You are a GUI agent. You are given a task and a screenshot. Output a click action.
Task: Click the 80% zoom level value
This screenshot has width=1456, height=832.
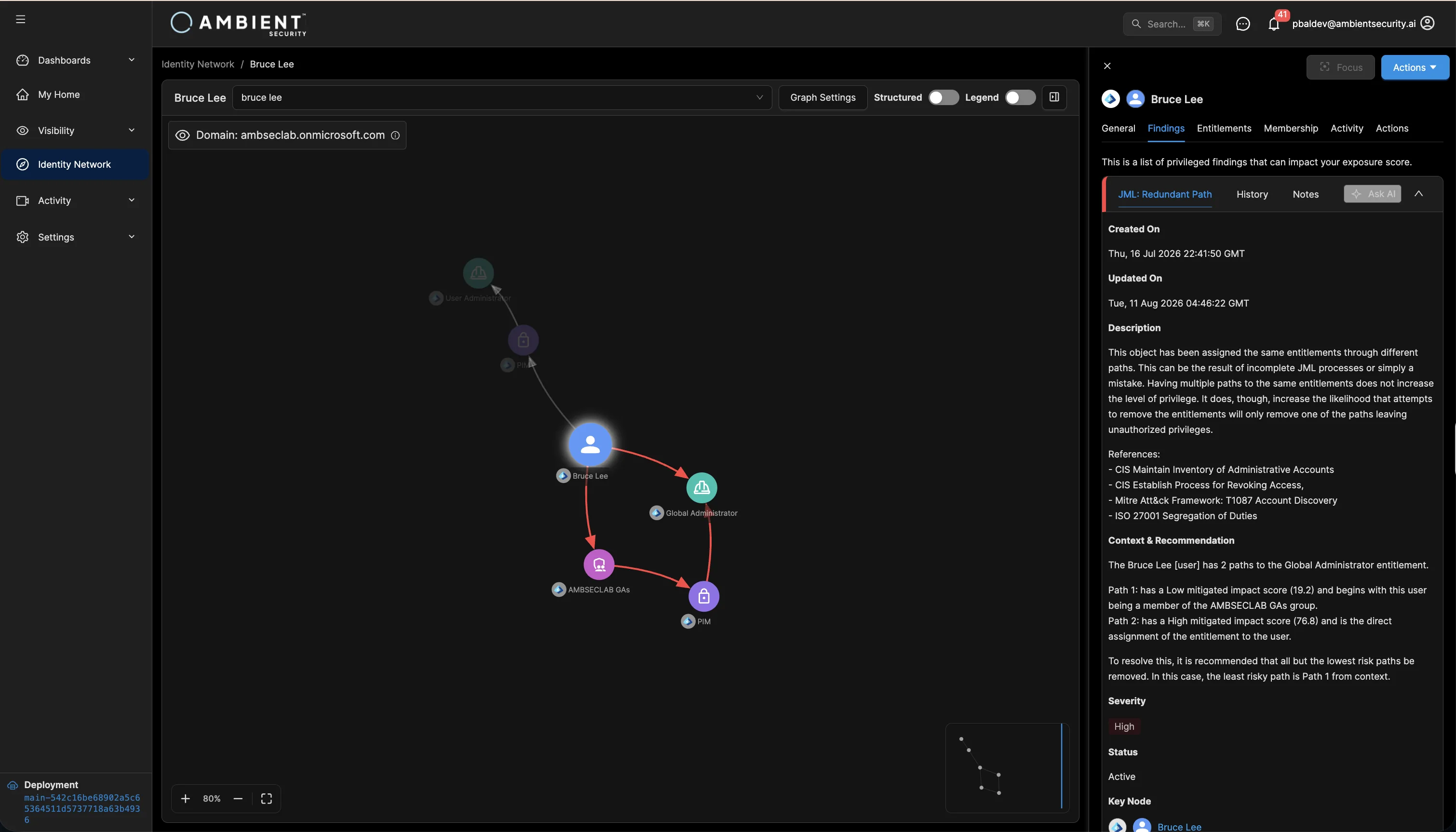point(212,798)
